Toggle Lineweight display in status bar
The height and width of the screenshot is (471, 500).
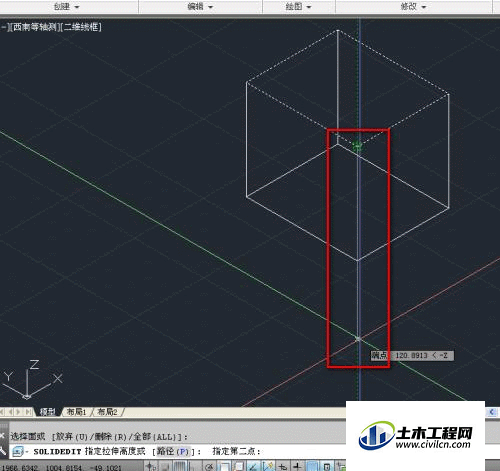(x=297, y=466)
